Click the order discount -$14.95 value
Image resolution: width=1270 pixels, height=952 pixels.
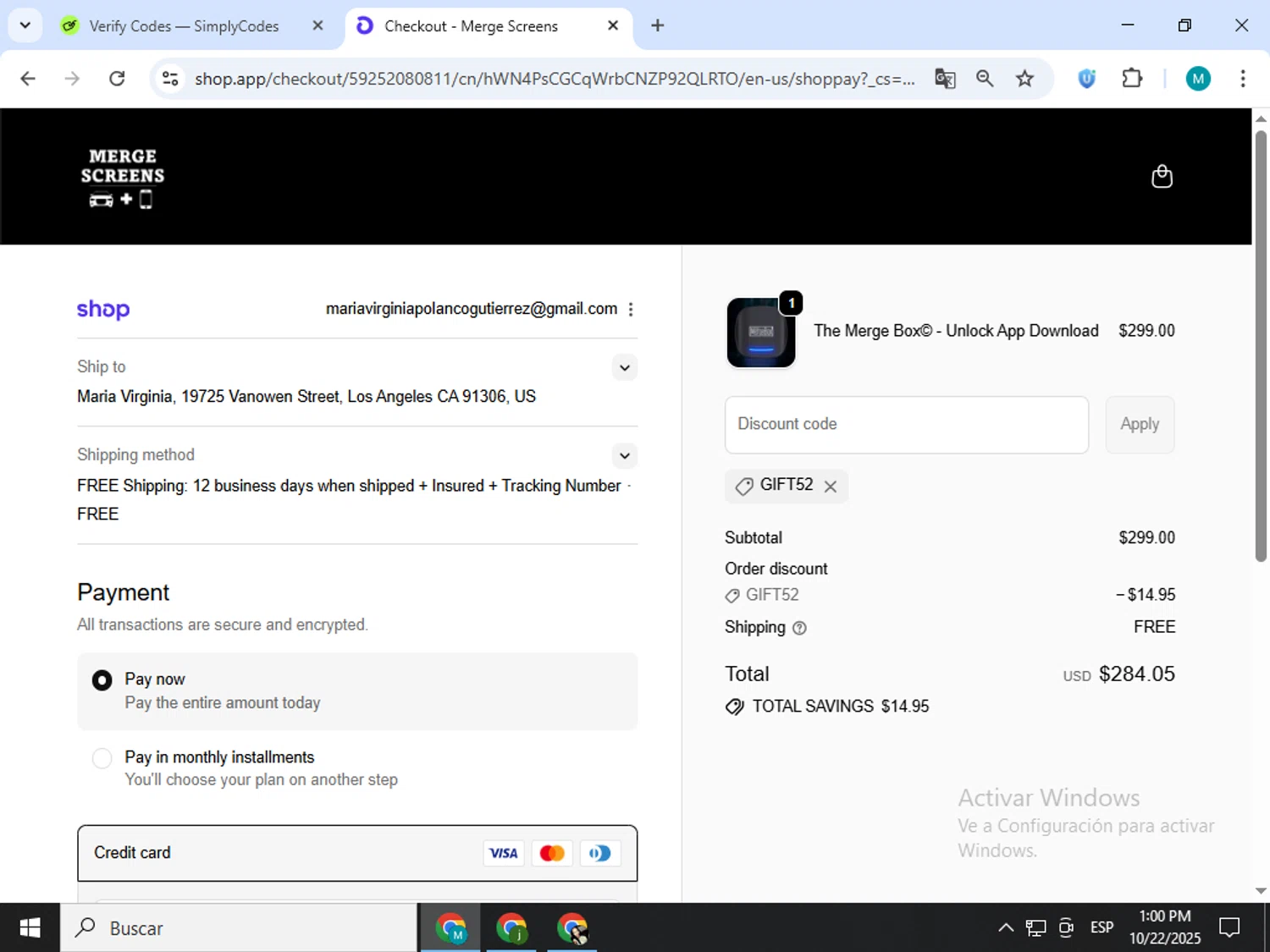1146,595
